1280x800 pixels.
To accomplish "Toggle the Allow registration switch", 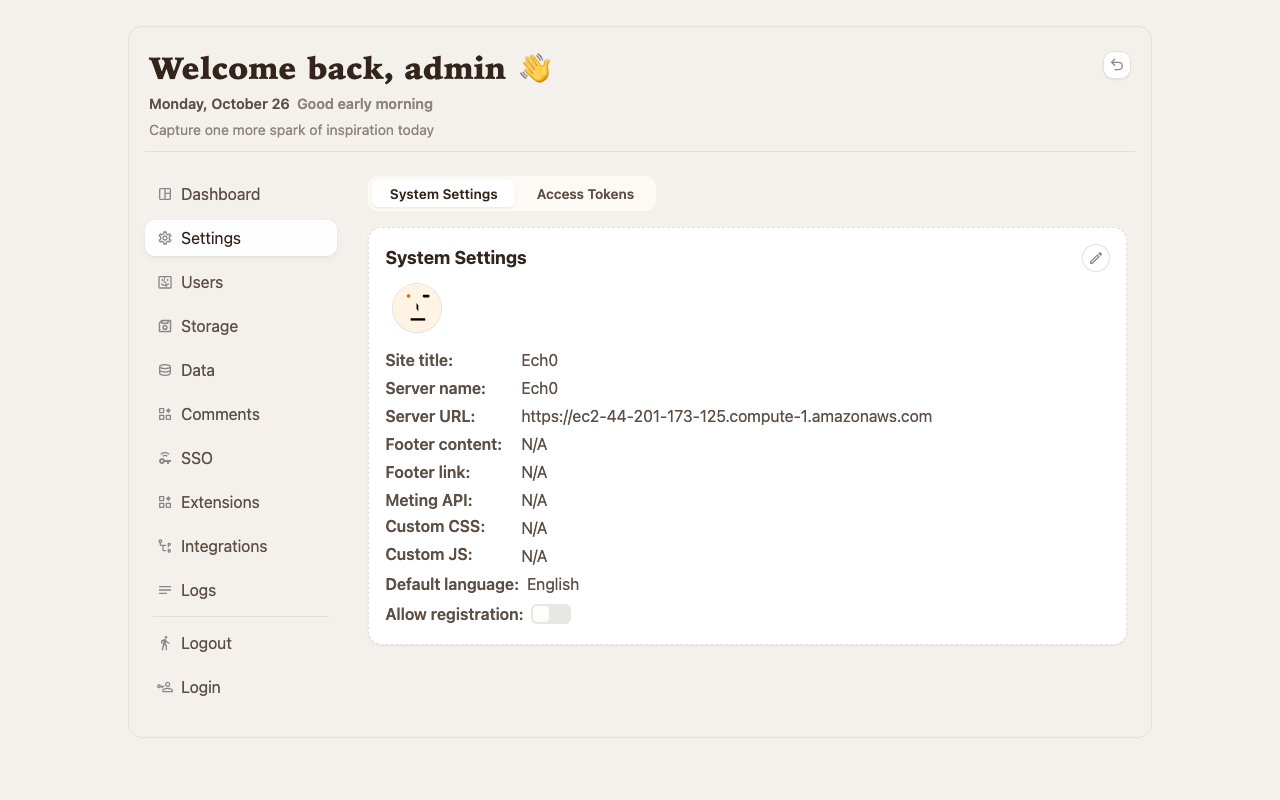I will [551, 614].
